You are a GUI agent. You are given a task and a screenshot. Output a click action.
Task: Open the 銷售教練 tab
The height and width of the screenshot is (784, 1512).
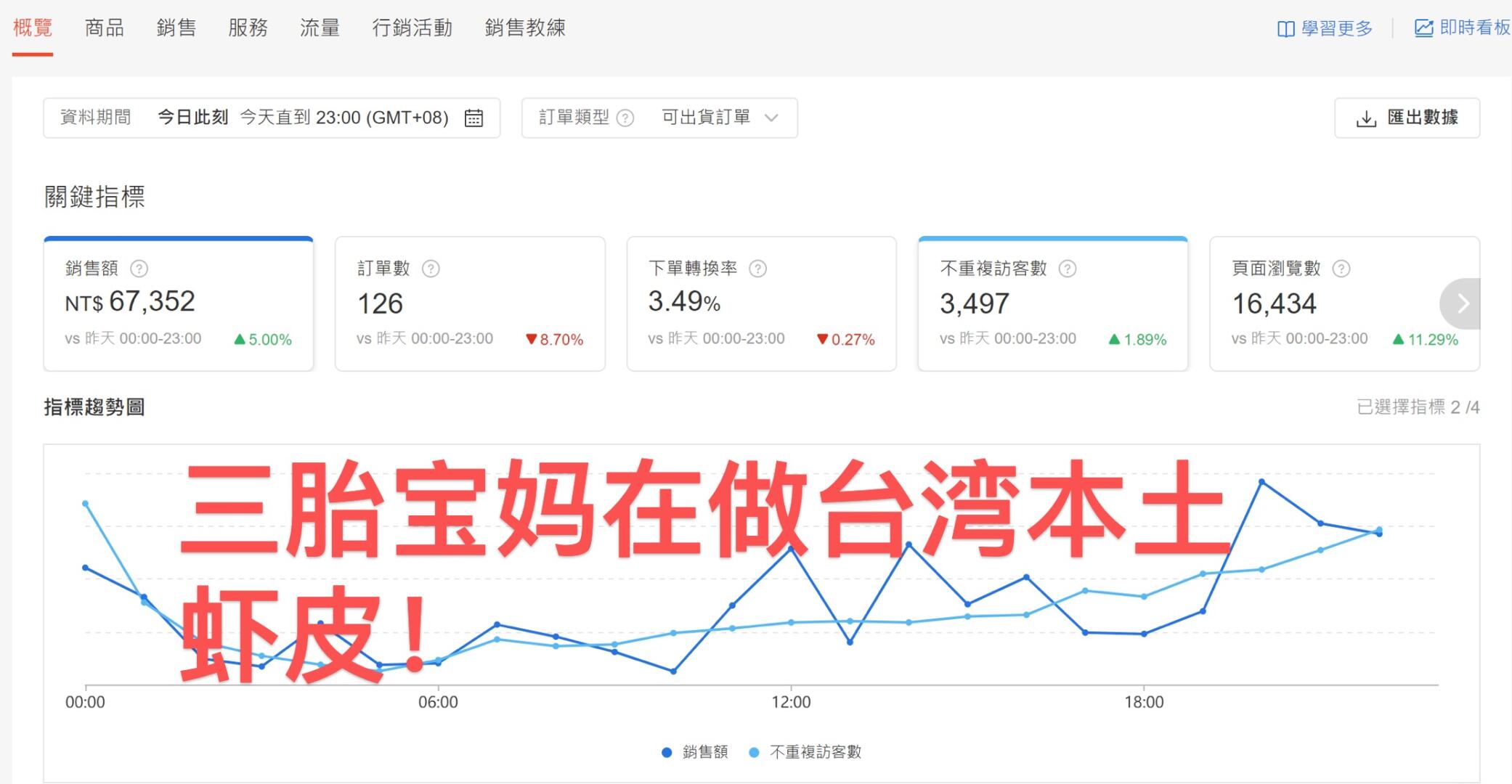tap(525, 28)
